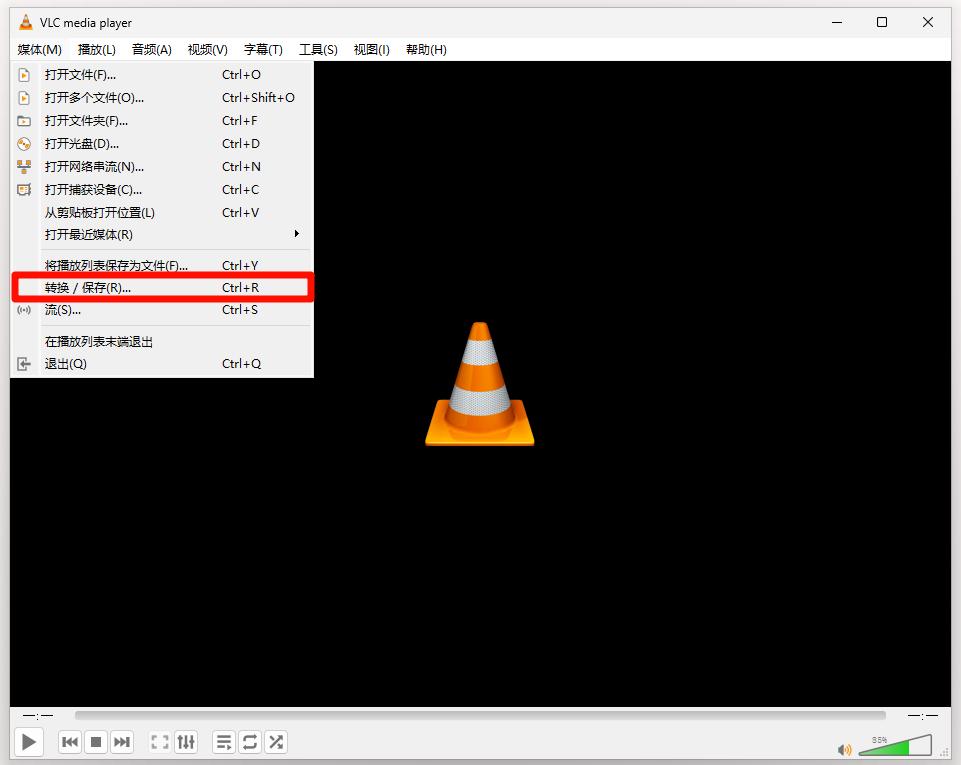Open the 工具 menu
Image resolution: width=961 pixels, height=765 pixels.
[318, 50]
